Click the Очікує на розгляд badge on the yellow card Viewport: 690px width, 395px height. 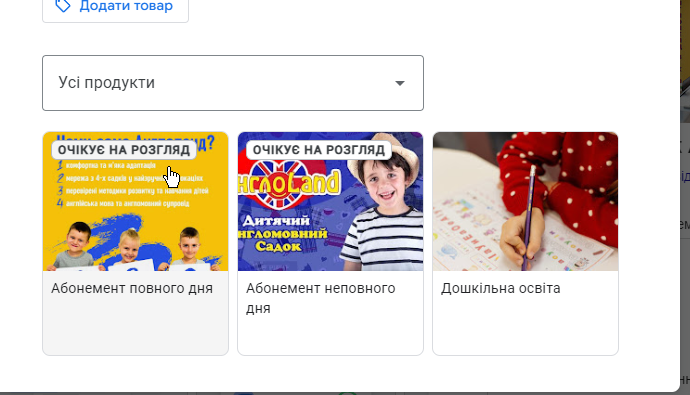[x=124, y=150]
